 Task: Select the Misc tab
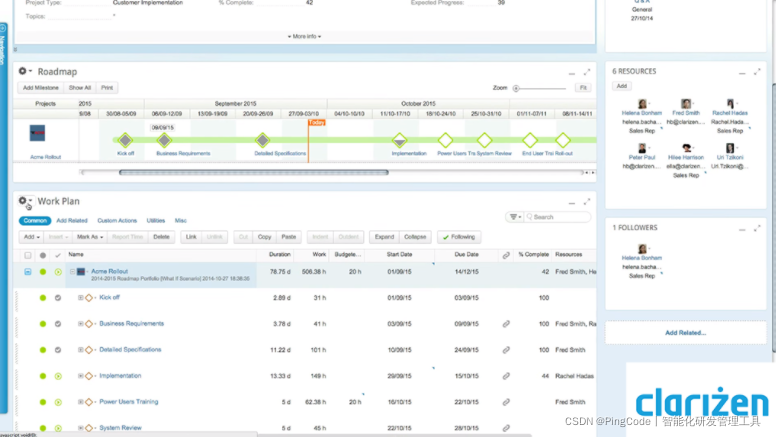[181, 221]
